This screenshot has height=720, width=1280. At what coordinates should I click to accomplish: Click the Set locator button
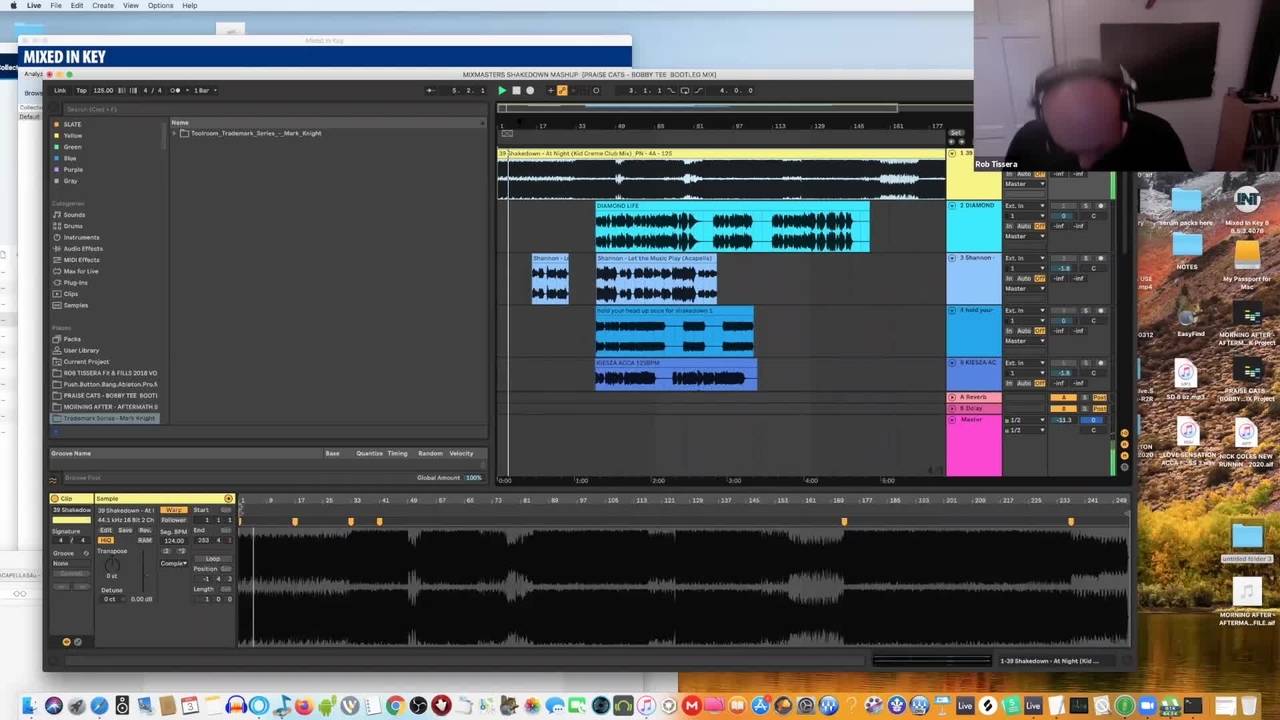click(x=956, y=133)
